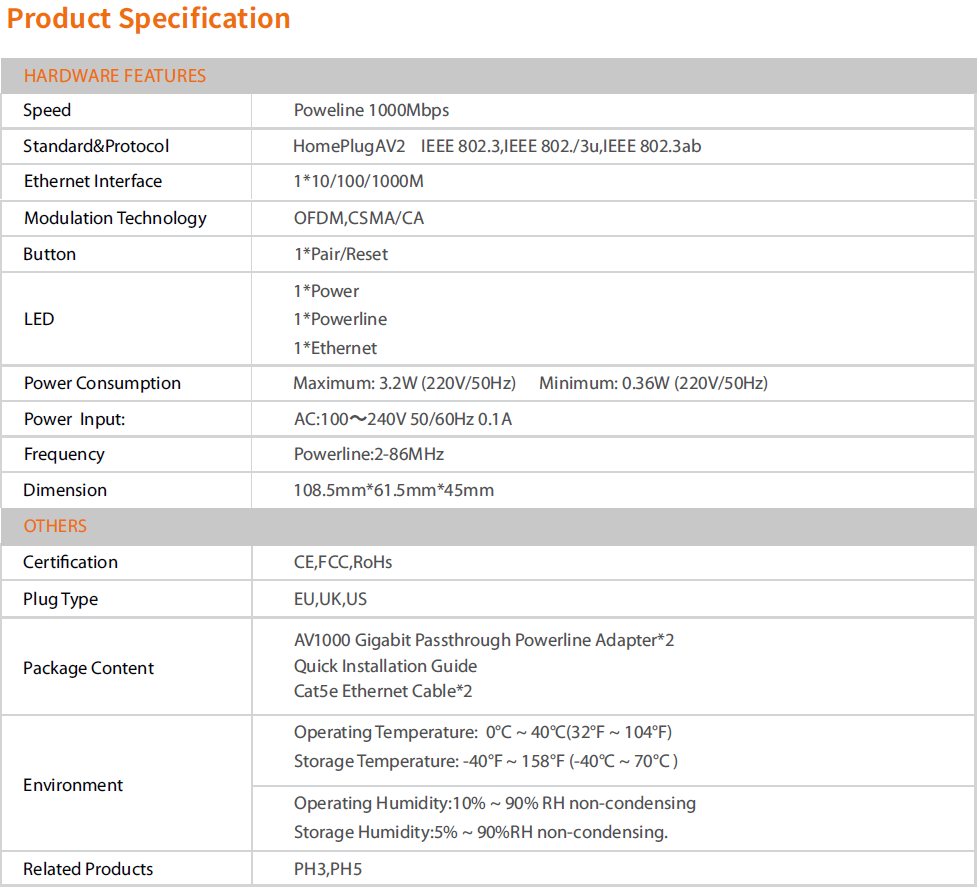Select the OFDM,CSMA/CA modulation value
The image size is (977, 887).
(x=359, y=218)
